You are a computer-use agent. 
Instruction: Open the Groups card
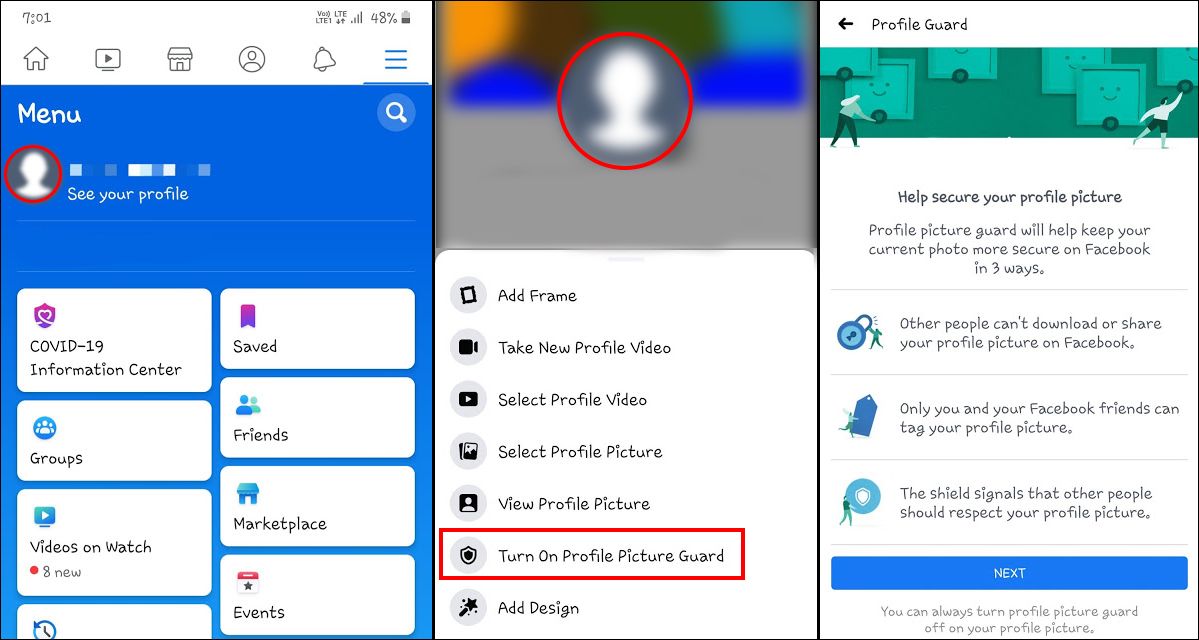[x=114, y=440]
